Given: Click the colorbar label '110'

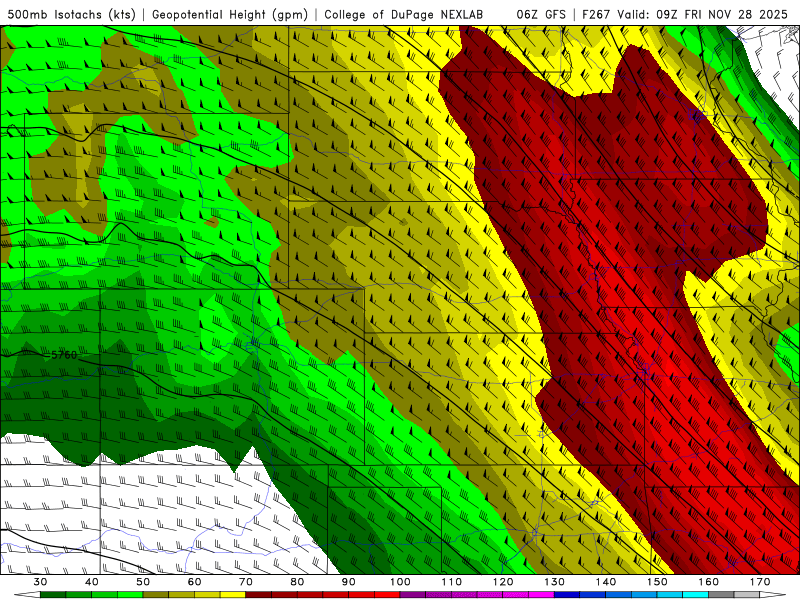Looking at the screenshot, I should (x=452, y=582).
